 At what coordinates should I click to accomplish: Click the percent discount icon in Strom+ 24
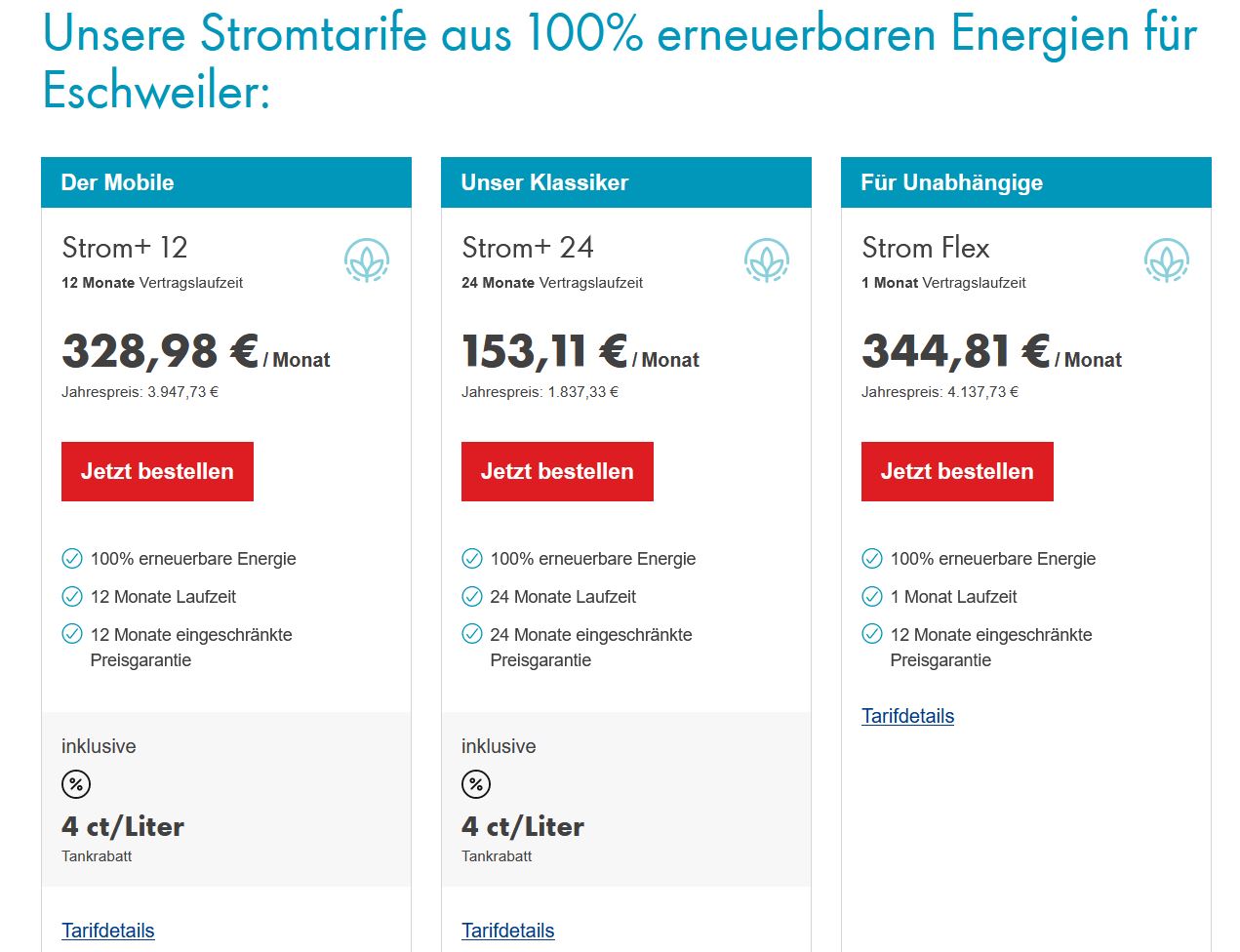tap(476, 784)
